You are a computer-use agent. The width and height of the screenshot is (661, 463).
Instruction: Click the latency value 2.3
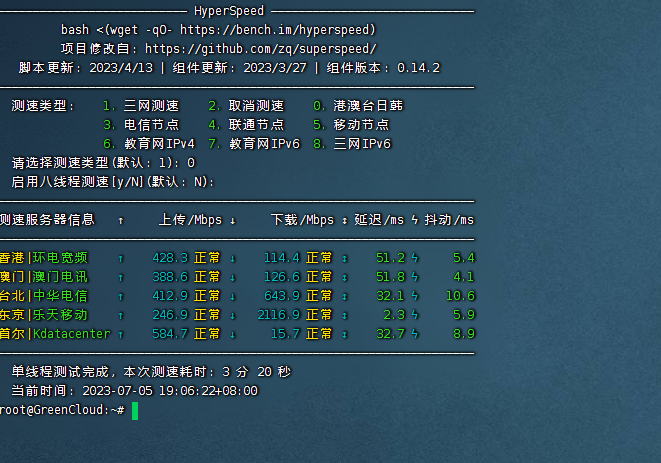tap(394, 315)
